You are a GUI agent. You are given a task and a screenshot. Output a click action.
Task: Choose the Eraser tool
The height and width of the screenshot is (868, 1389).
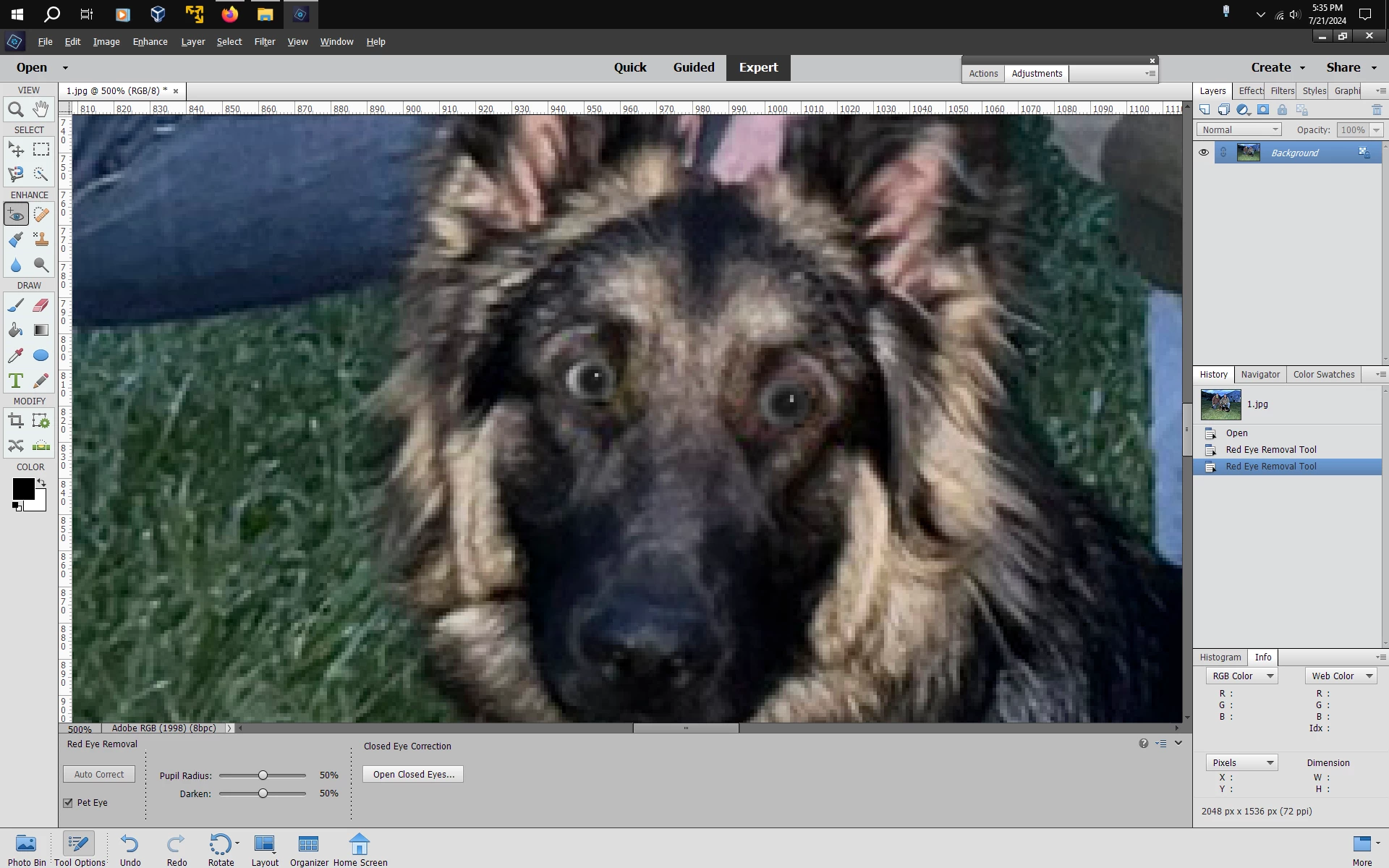click(41, 305)
